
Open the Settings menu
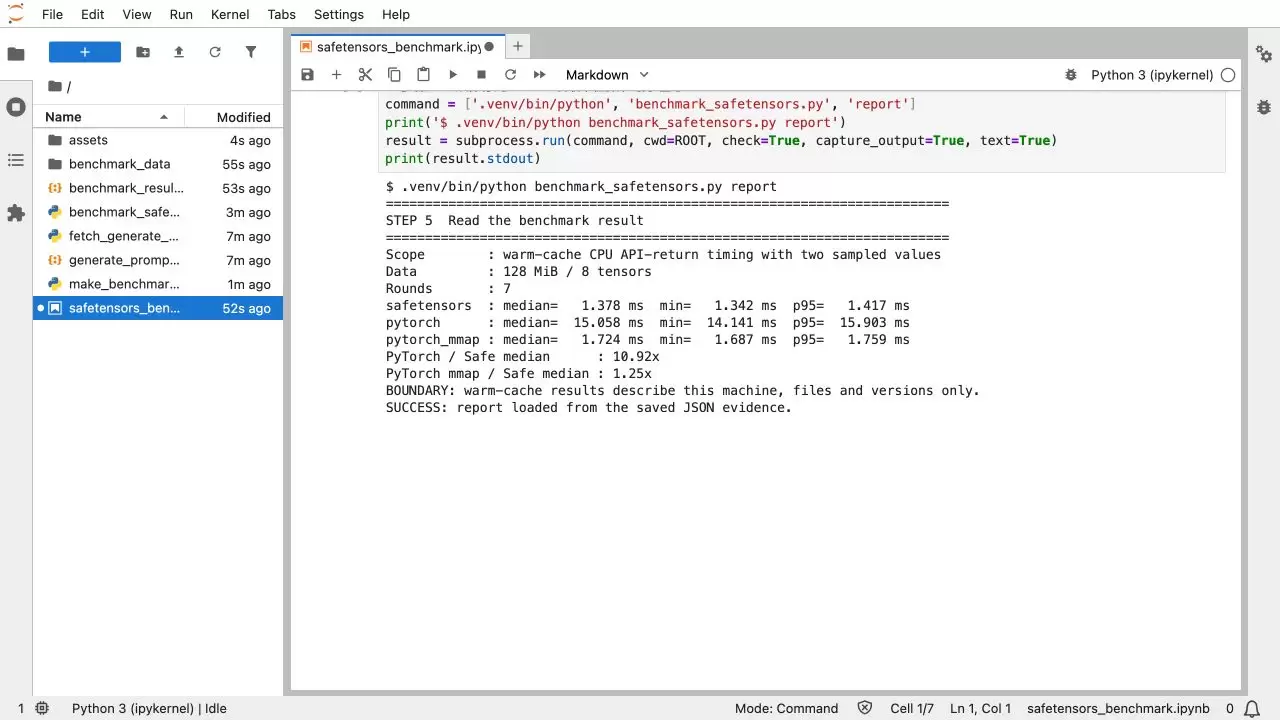(338, 14)
